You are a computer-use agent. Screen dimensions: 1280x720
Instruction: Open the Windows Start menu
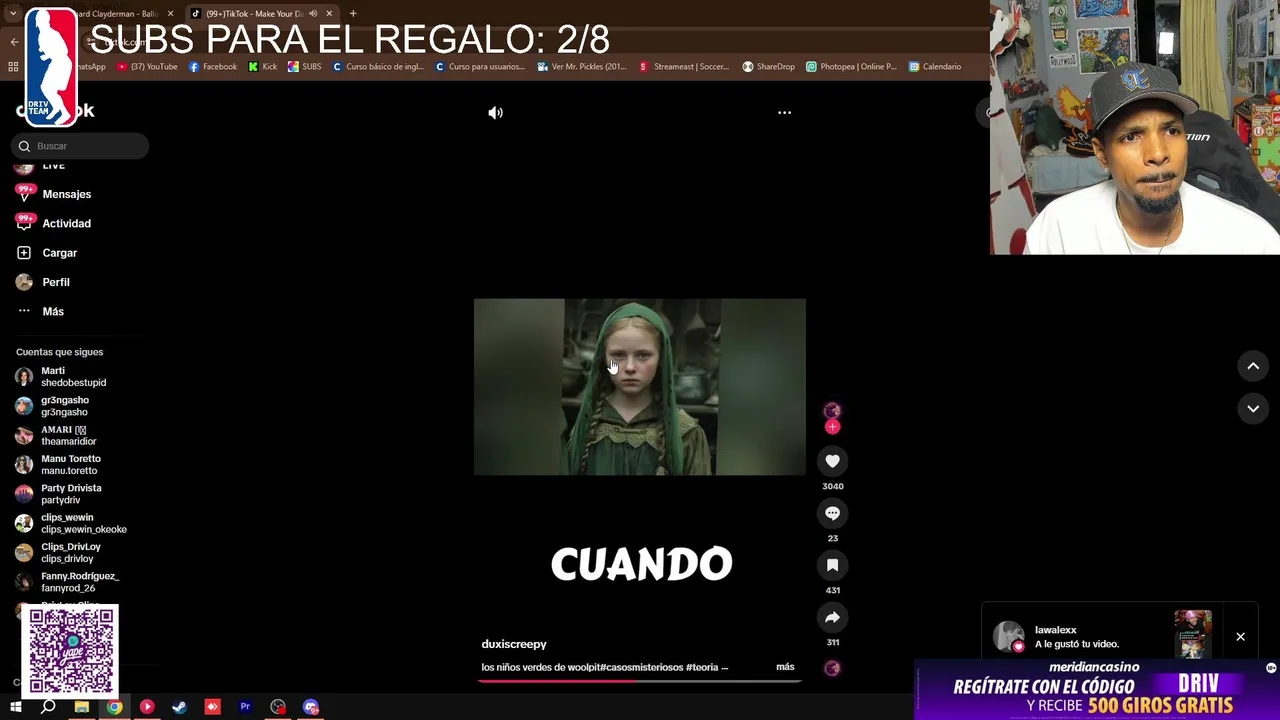(15, 707)
